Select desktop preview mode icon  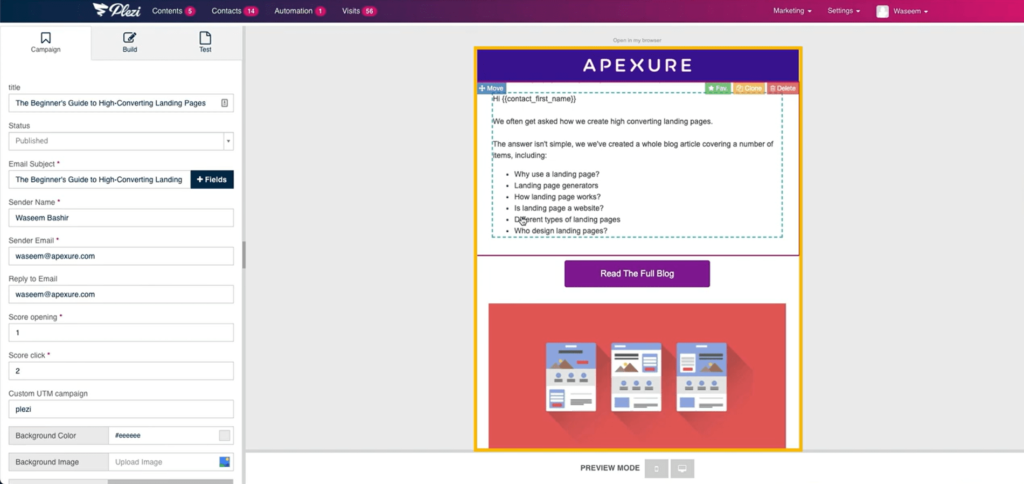coord(682,468)
